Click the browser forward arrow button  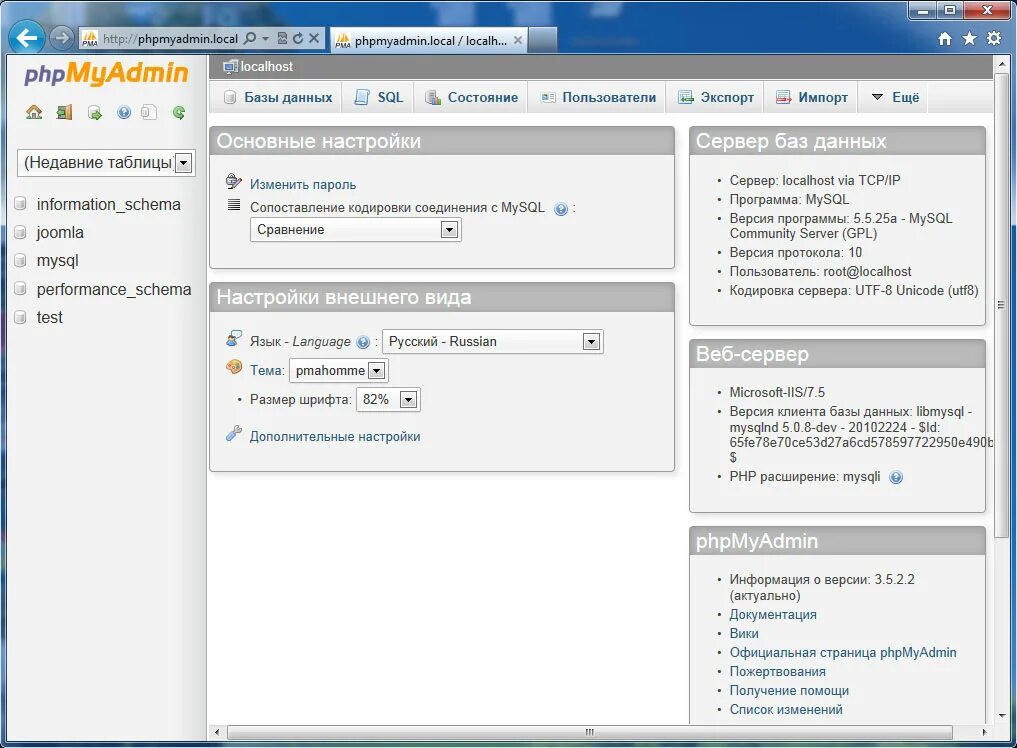[61, 38]
